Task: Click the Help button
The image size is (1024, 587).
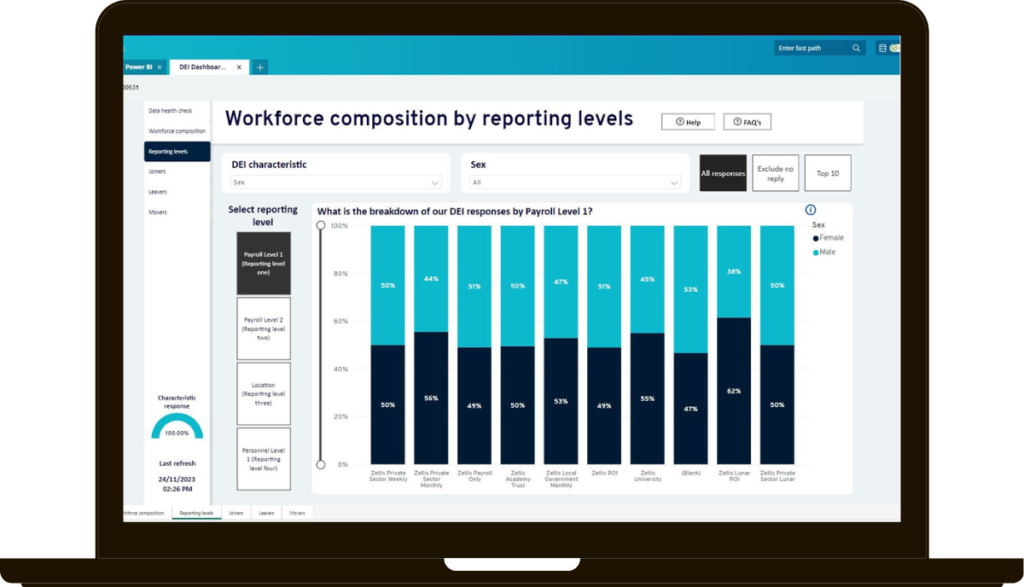Action: tap(687, 122)
